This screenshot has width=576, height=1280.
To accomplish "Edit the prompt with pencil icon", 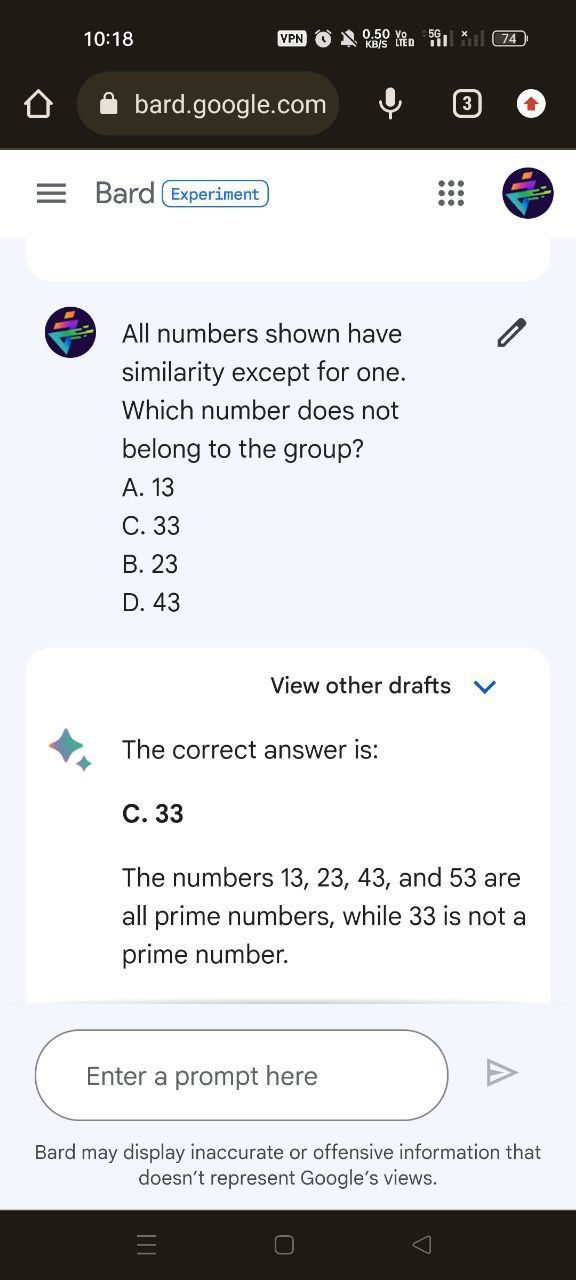I will (x=512, y=333).
